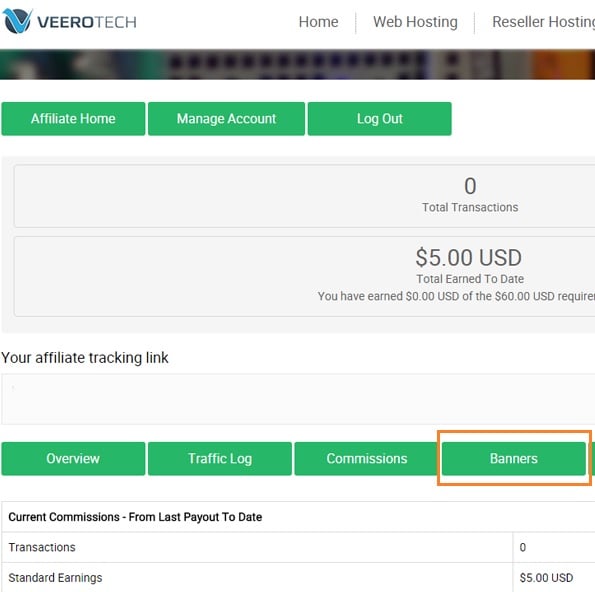The height and width of the screenshot is (592, 595).
Task: Click the '$5.00 USD' total earned amount
Action: pos(469,257)
